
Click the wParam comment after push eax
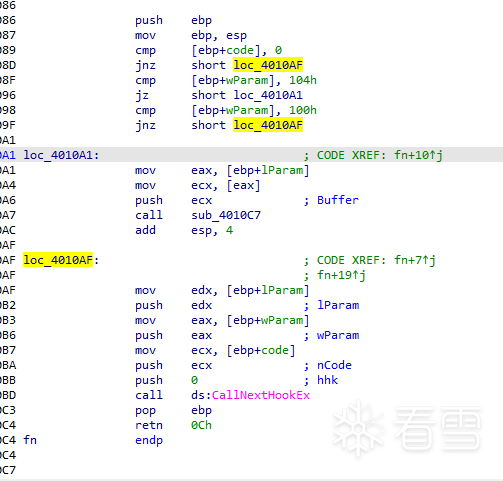(338, 335)
